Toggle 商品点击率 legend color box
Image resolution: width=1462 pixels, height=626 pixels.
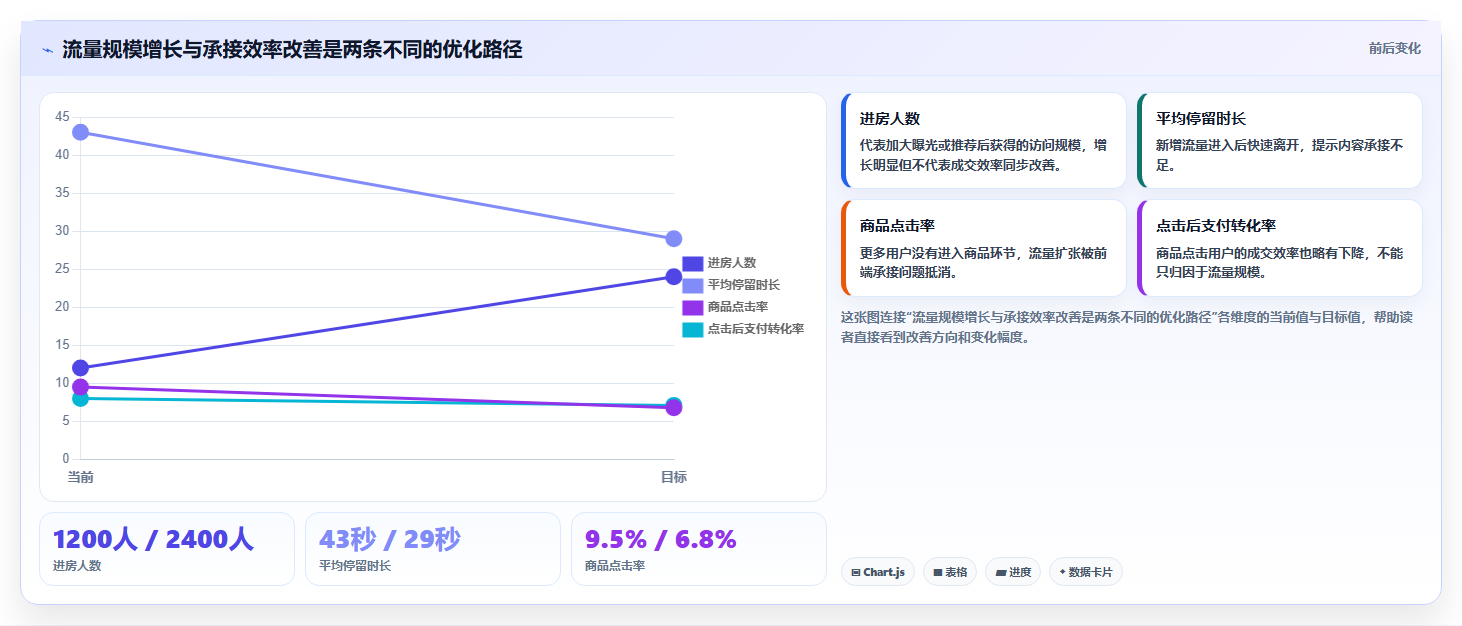pos(693,307)
